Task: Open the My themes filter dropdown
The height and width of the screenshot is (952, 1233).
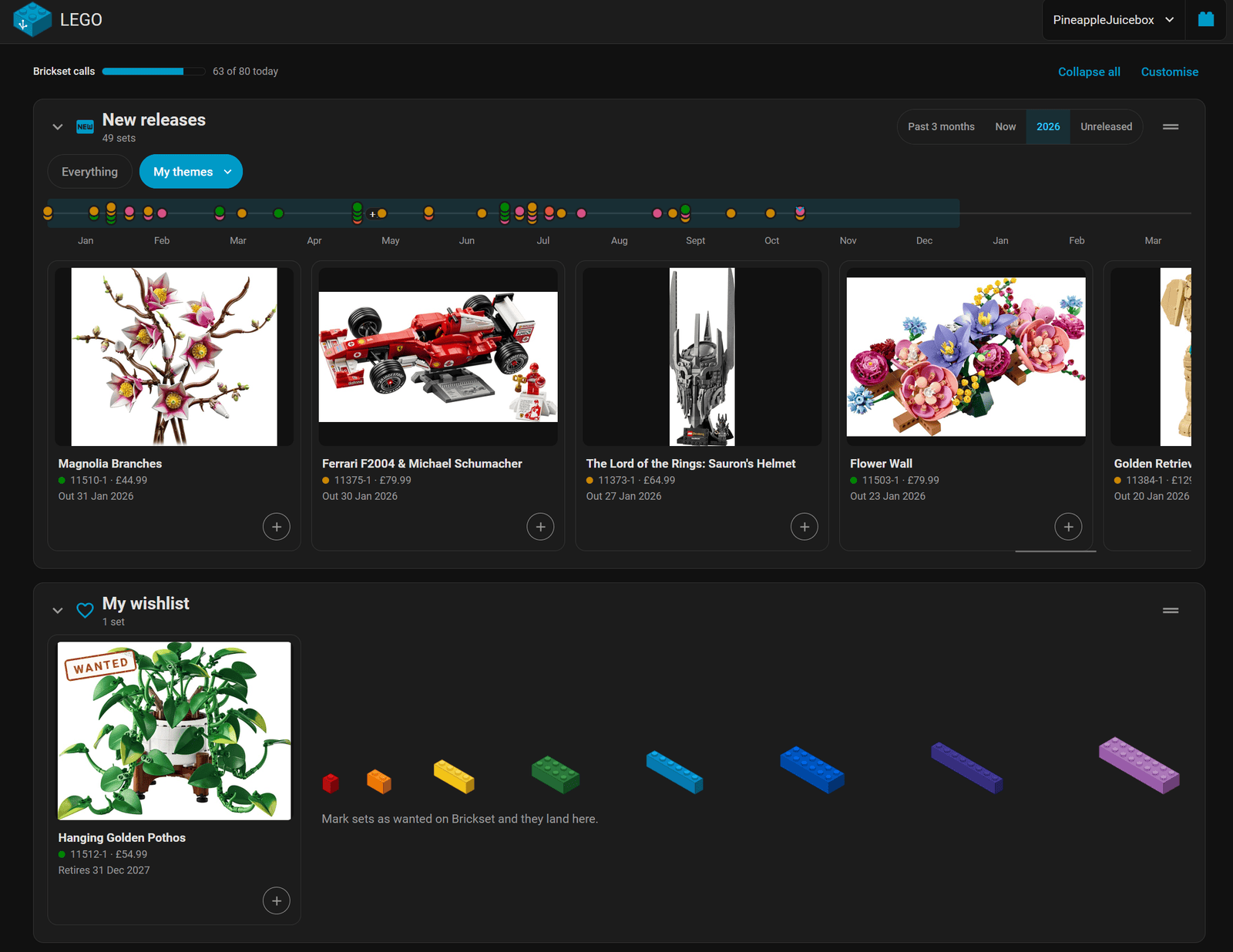Action: (191, 172)
